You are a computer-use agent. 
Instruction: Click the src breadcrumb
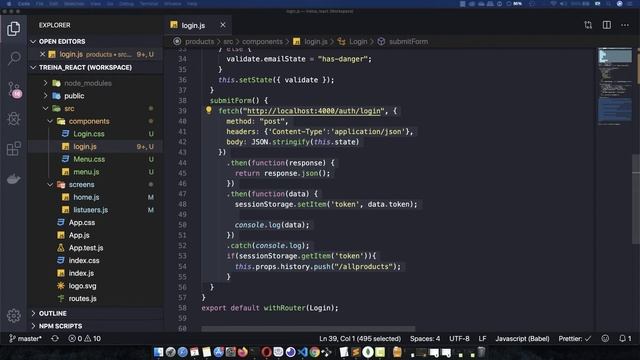tap(228, 41)
